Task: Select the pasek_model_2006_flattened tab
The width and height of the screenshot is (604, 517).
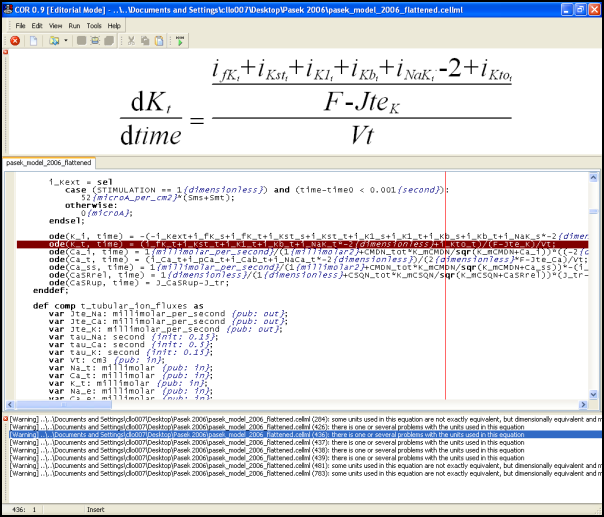Action: pyautogui.click(x=49, y=163)
